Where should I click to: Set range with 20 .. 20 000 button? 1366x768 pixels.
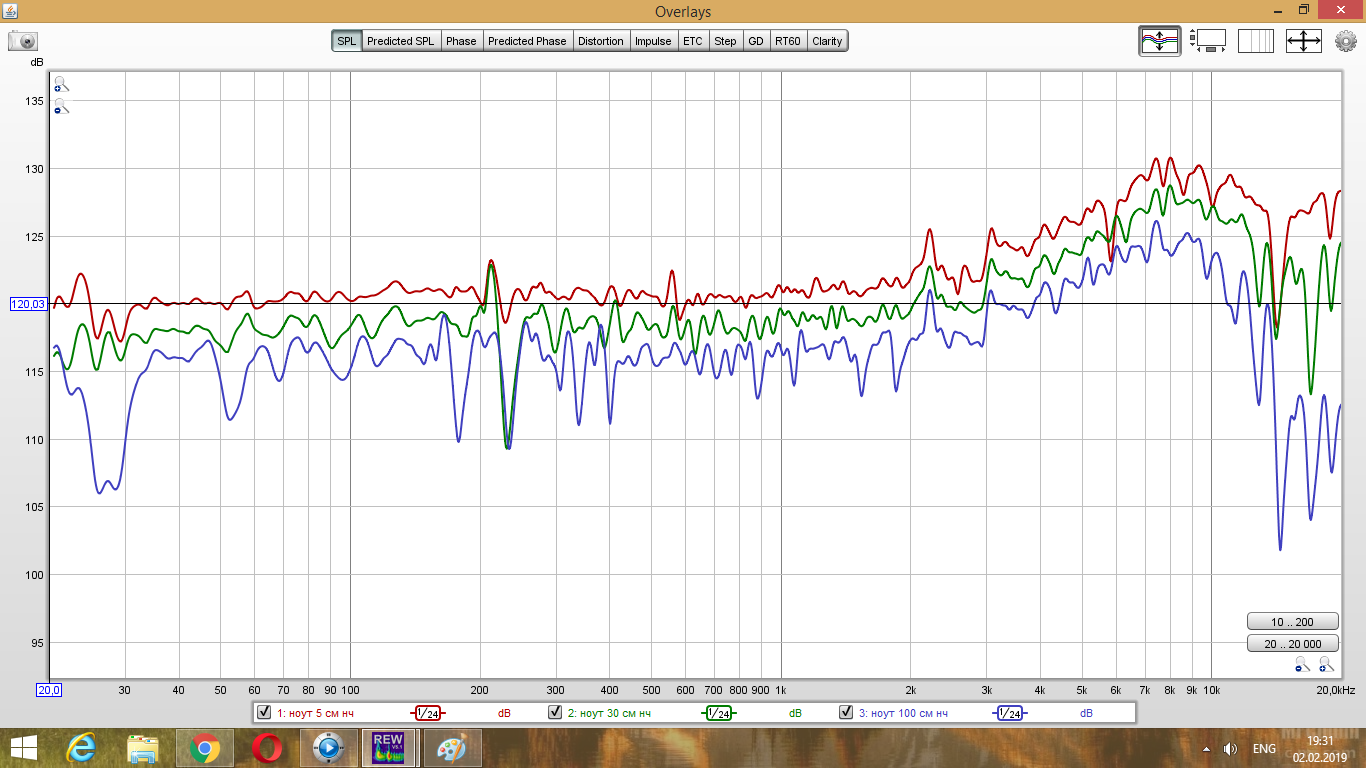pos(1292,644)
